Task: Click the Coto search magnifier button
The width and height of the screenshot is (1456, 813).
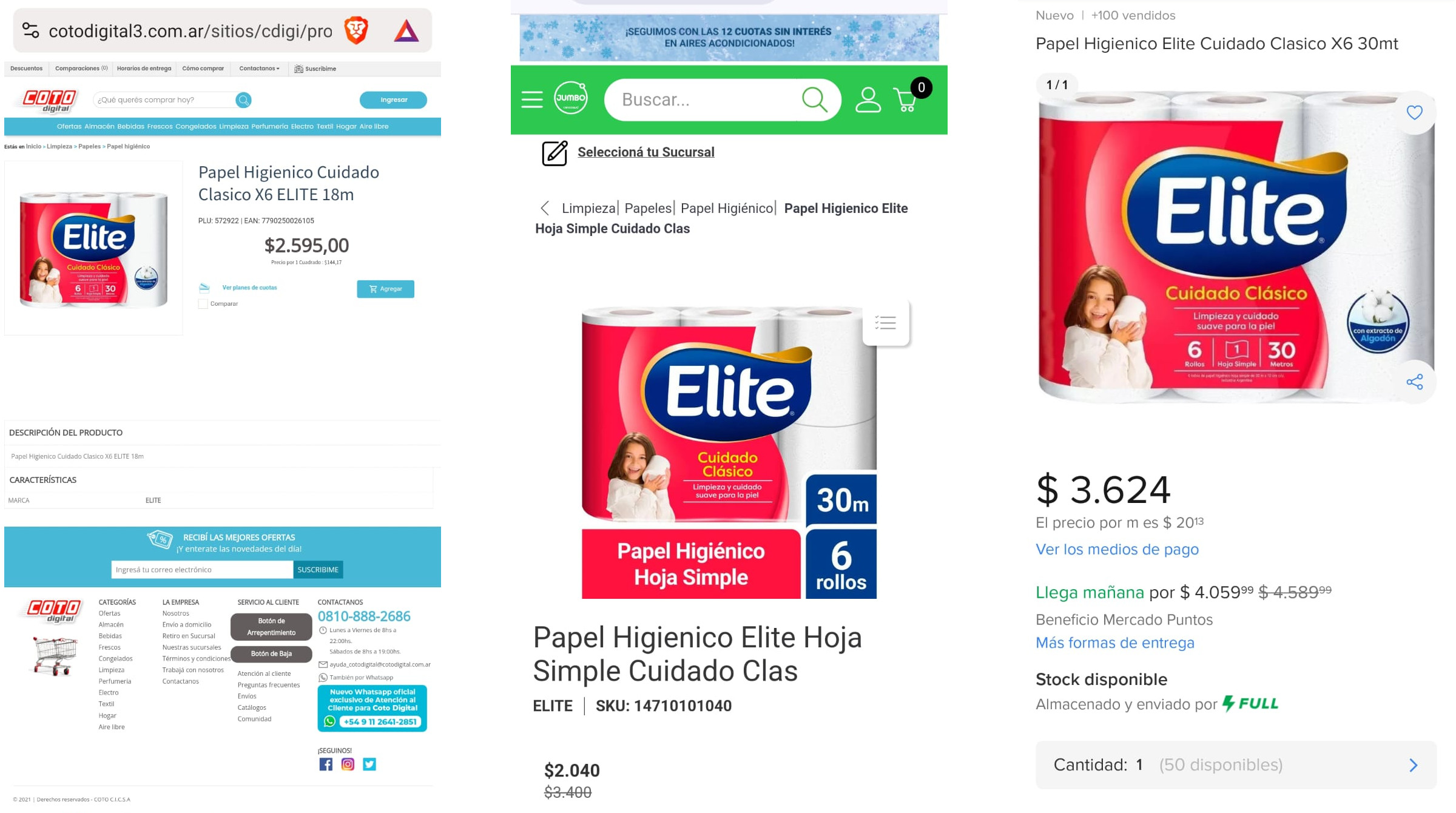Action: point(243,100)
